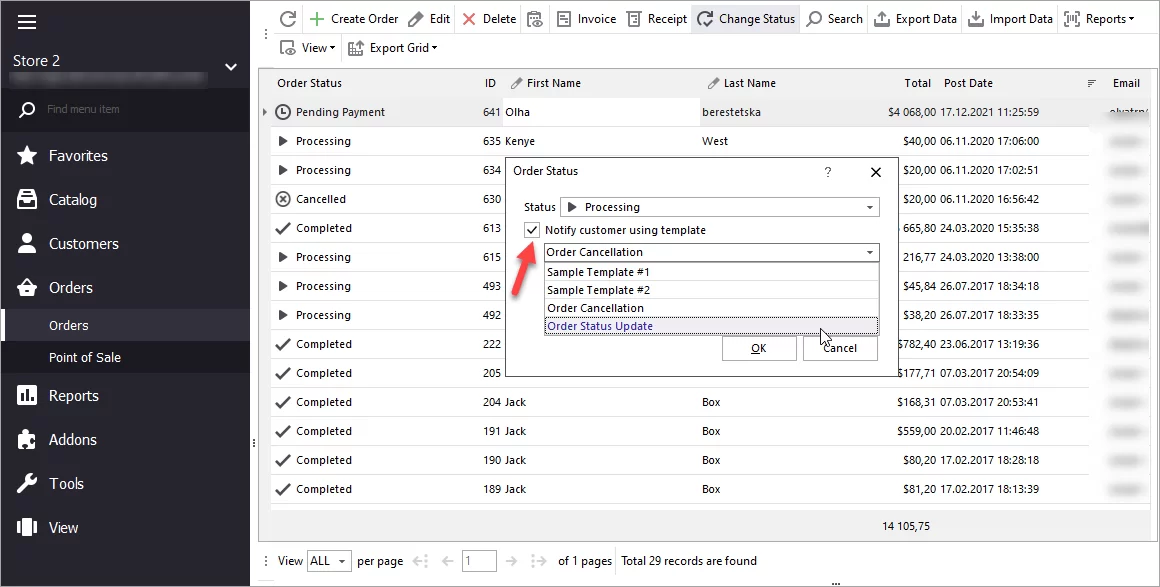Click the Find menu item search field
Screen dimensions: 1160x587
[130, 109]
